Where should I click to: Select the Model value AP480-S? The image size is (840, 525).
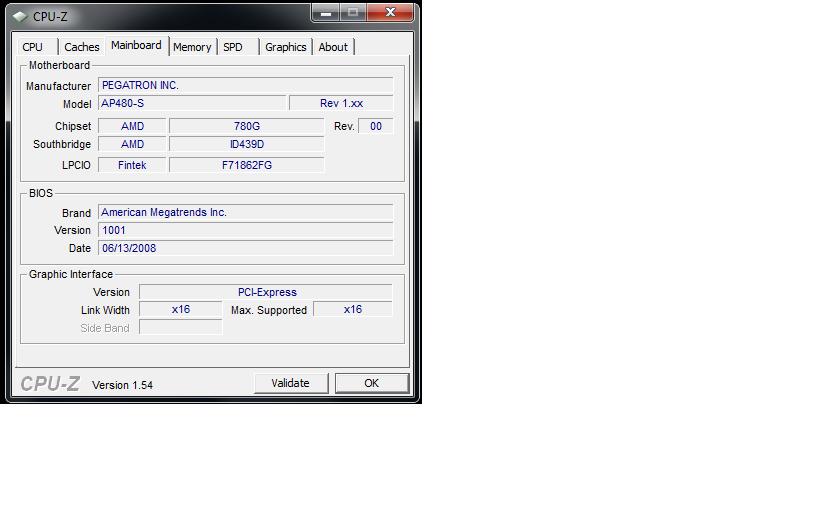coord(192,103)
